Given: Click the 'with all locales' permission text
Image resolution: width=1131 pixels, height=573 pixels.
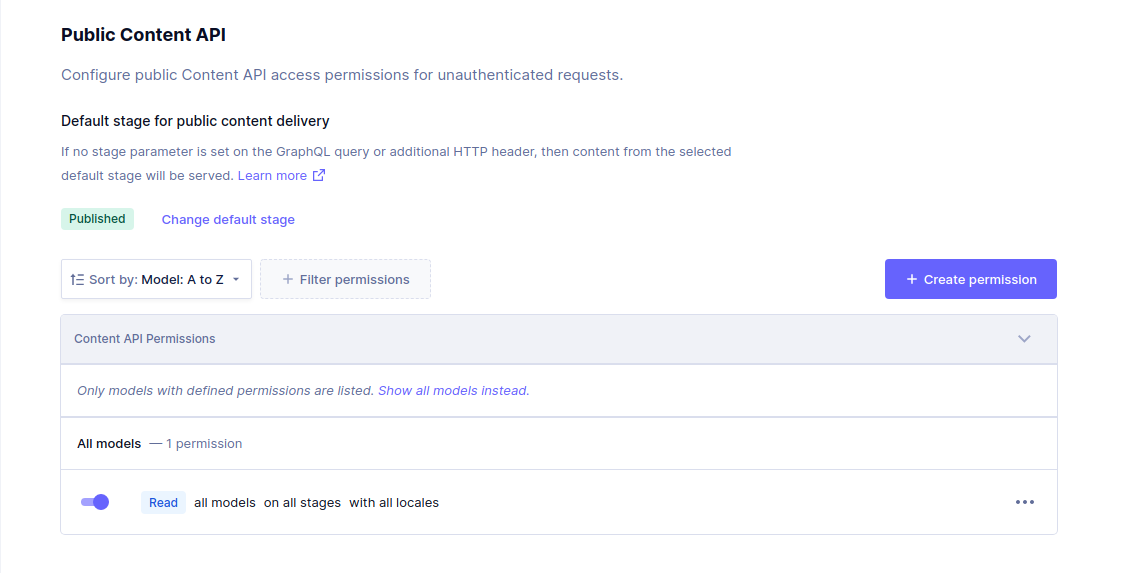Looking at the screenshot, I should 394,503.
